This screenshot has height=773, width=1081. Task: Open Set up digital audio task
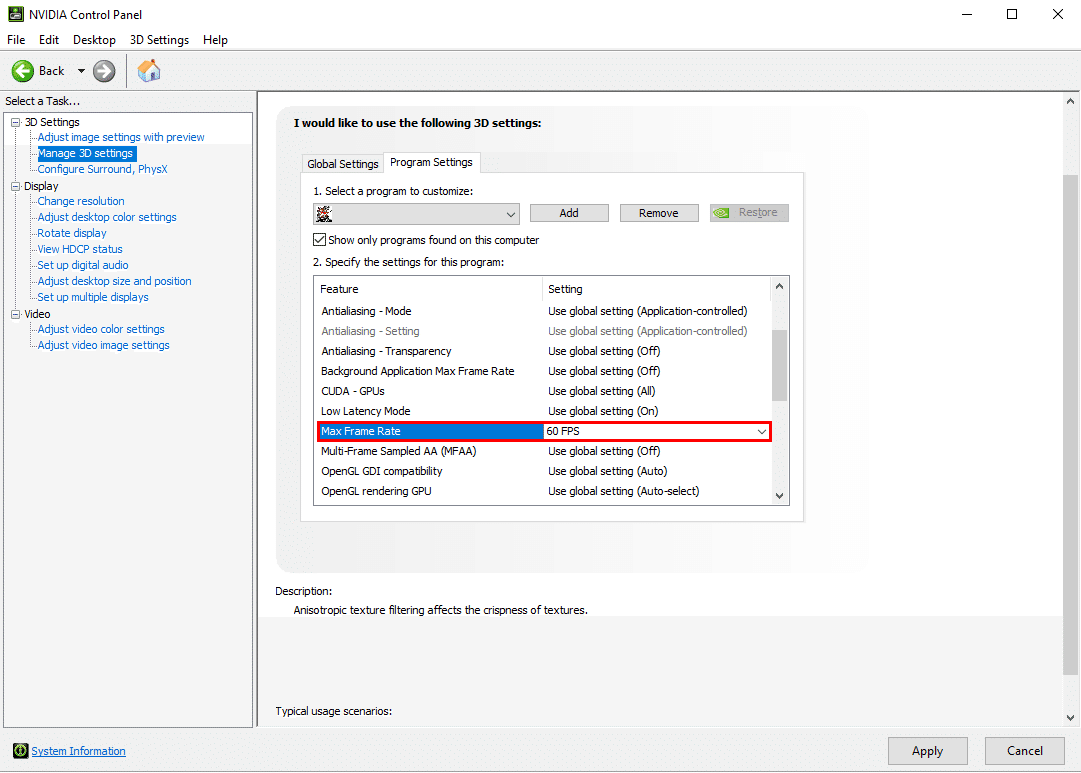point(83,265)
